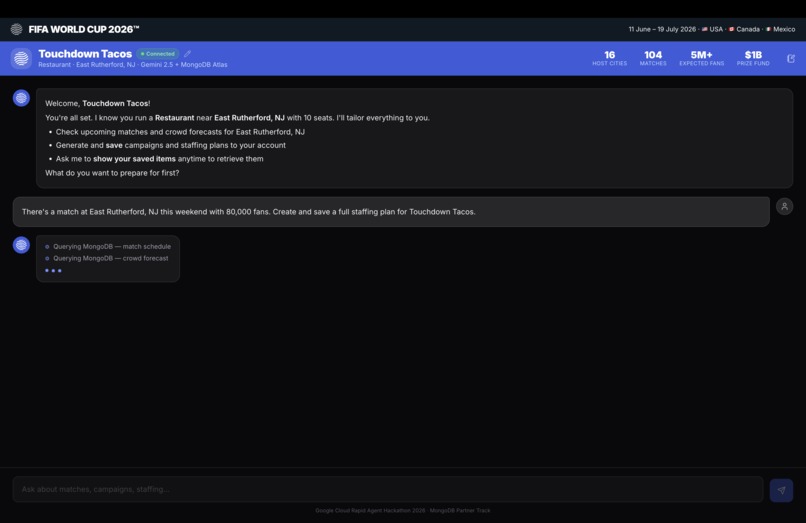
Task: Edit business profile with the pencil icon
Action: (188, 53)
